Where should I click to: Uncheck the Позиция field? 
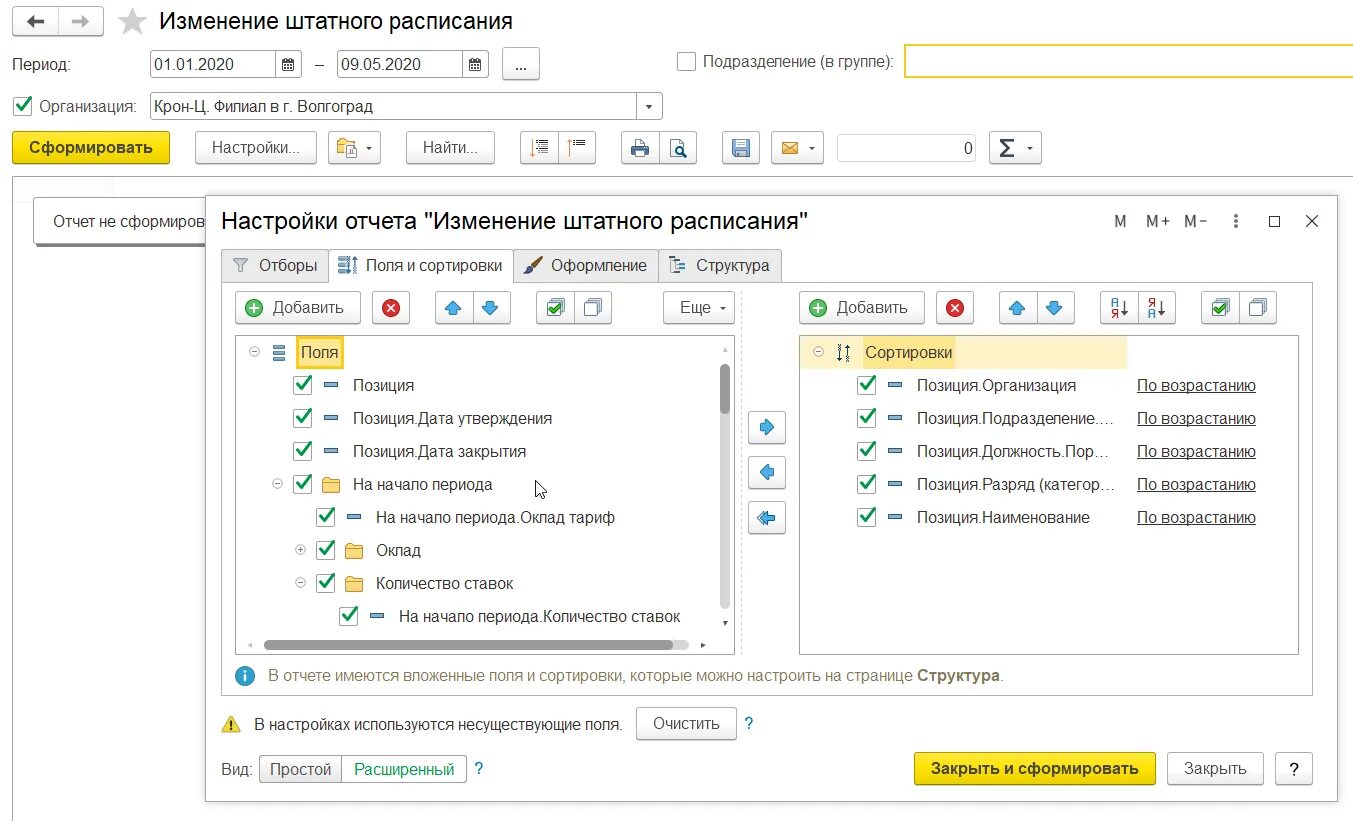[303, 385]
